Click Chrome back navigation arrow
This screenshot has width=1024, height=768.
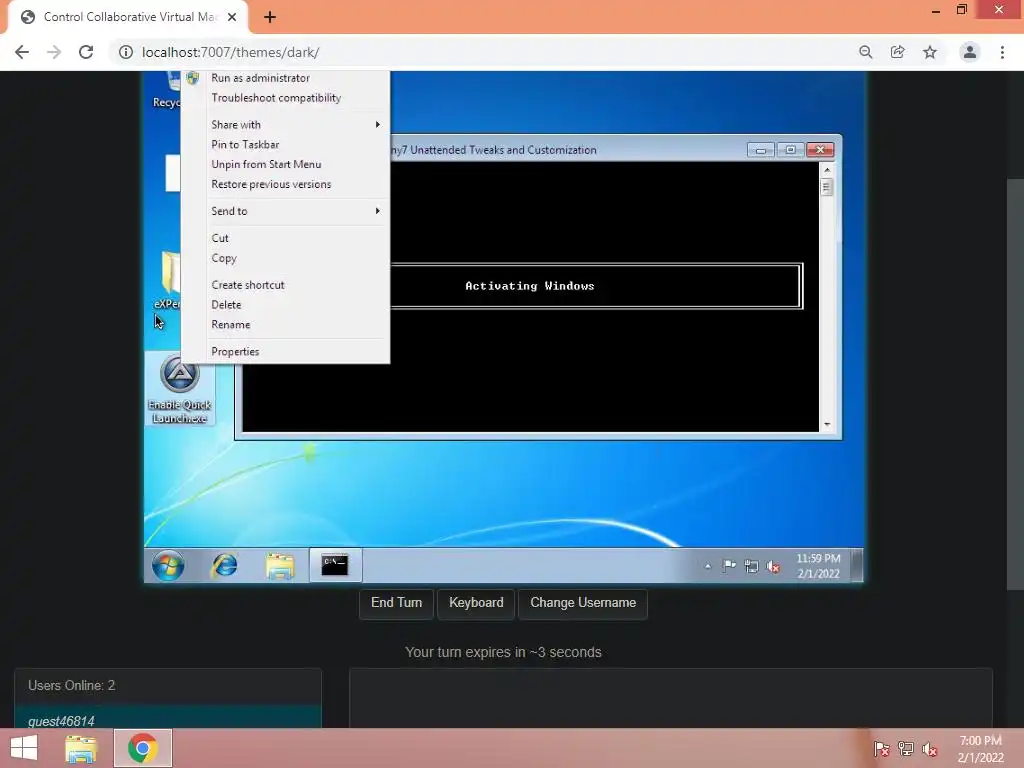(x=22, y=52)
